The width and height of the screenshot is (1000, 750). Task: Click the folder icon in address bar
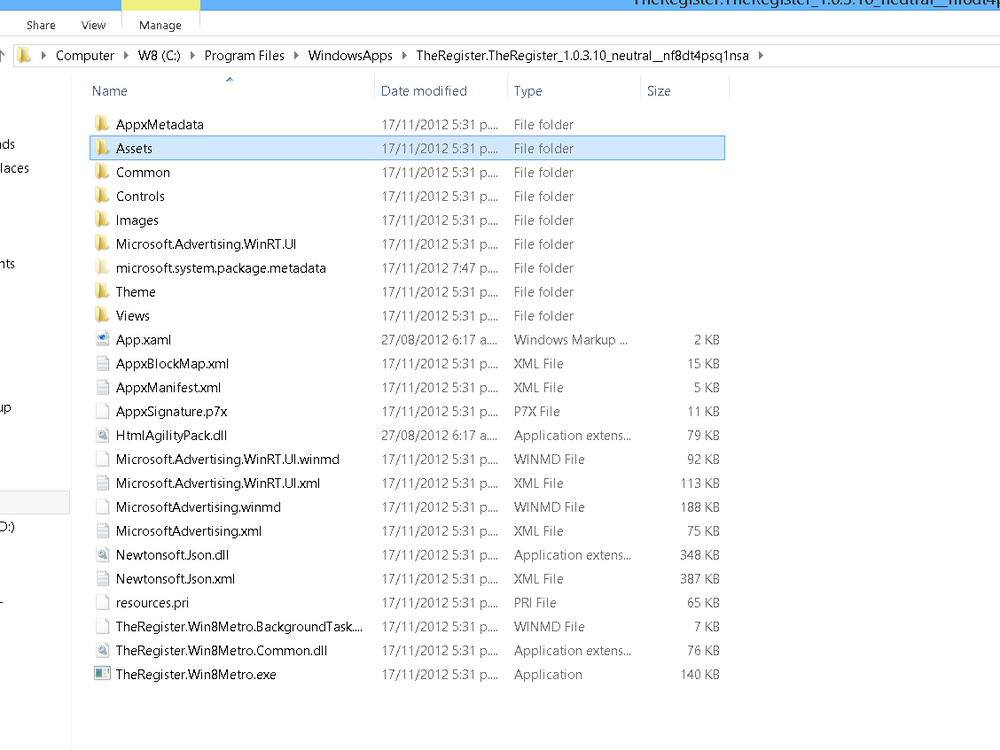pyautogui.click(x=24, y=55)
